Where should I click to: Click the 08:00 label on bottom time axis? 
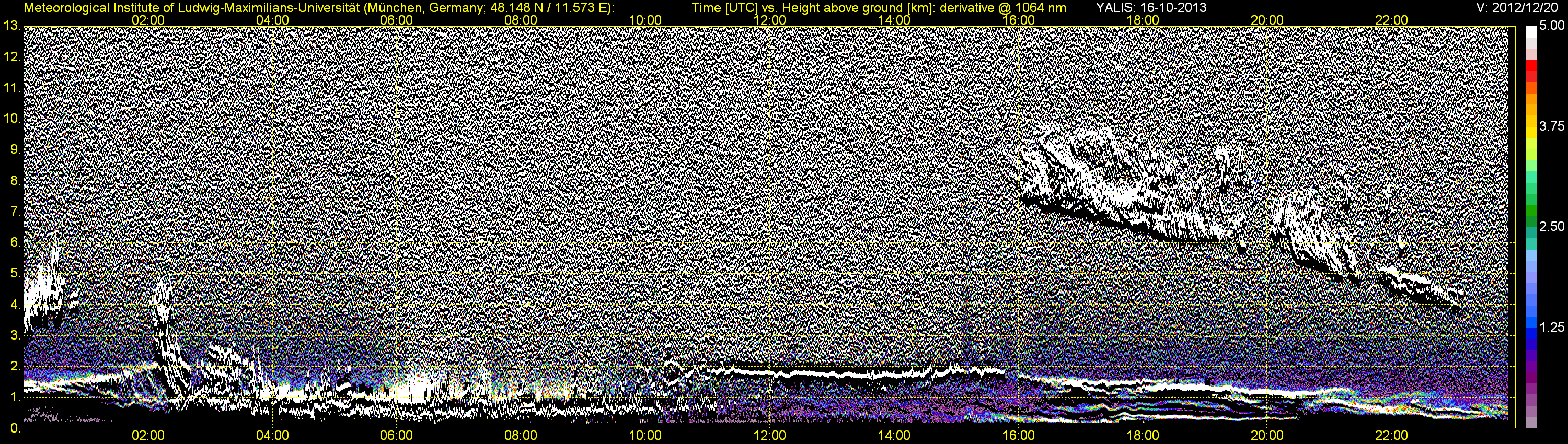521,436
